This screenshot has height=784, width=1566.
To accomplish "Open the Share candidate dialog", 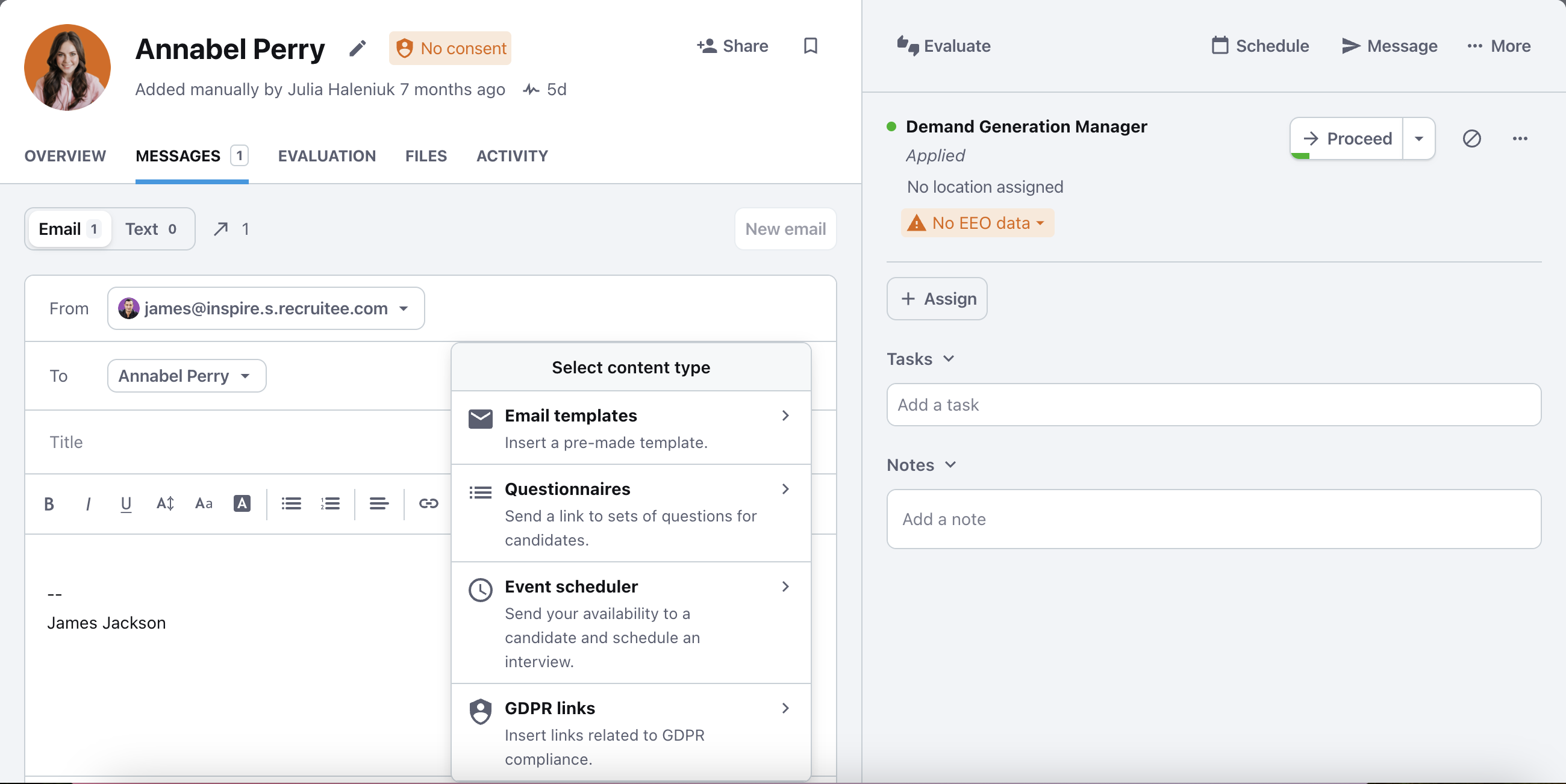I will [x=732, y=46].
